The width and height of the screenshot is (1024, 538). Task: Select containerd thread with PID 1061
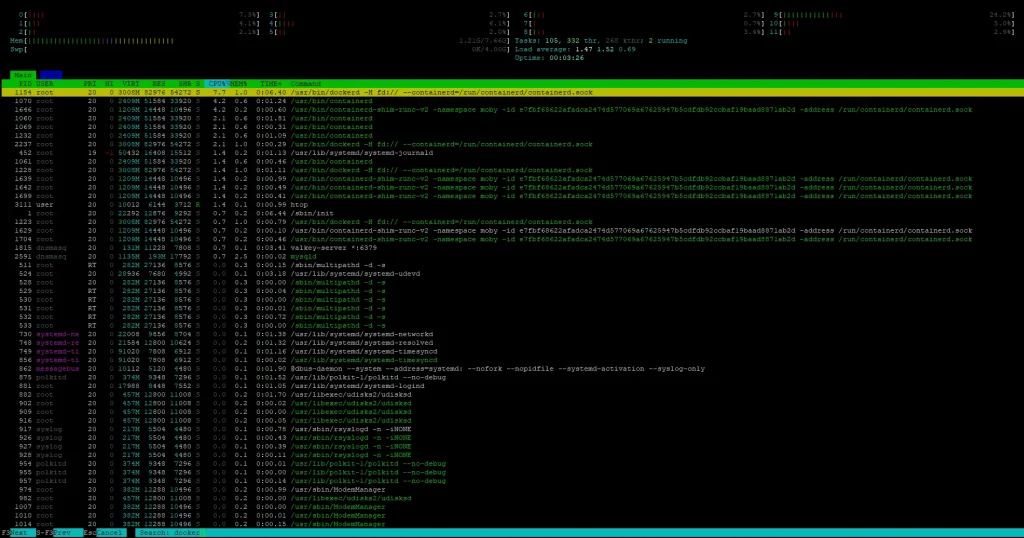(x=512, y=161)
